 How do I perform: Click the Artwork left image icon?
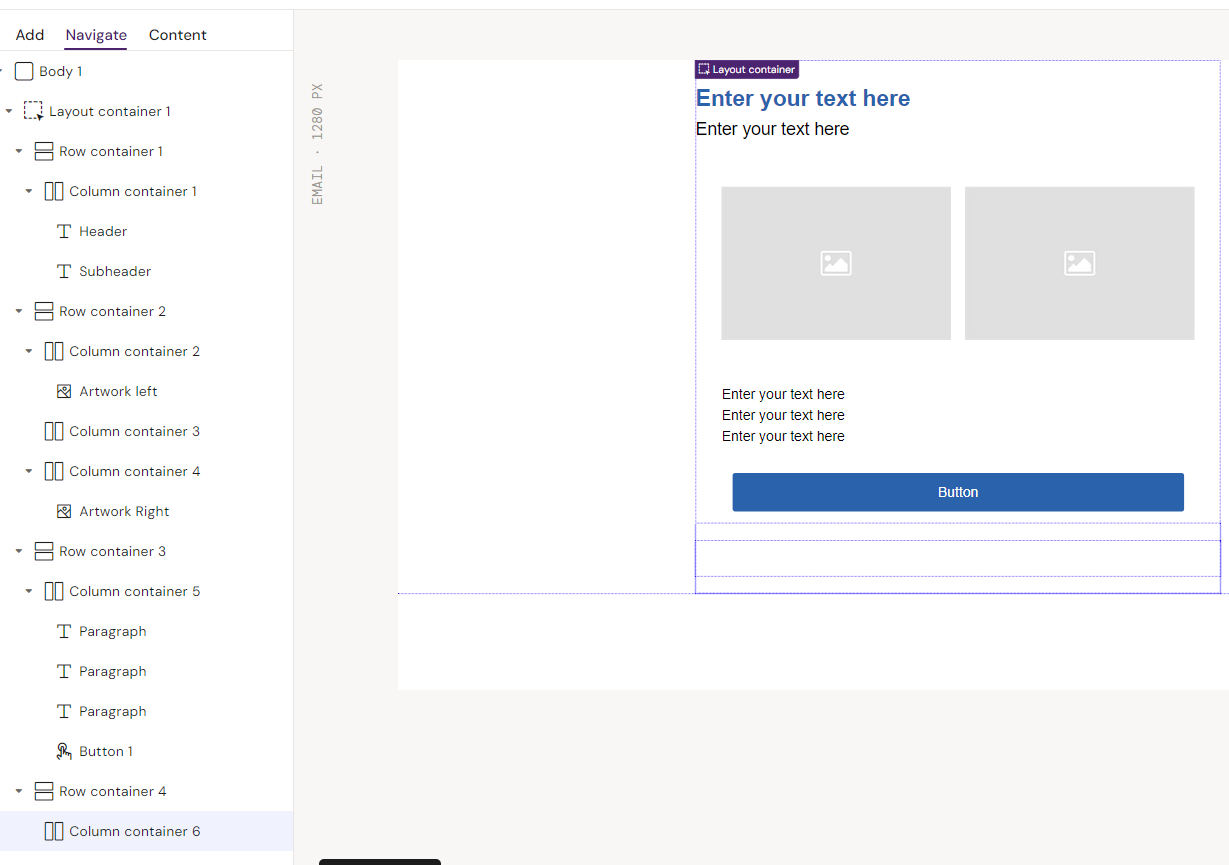pyautogui.click(x=64, y=391)
